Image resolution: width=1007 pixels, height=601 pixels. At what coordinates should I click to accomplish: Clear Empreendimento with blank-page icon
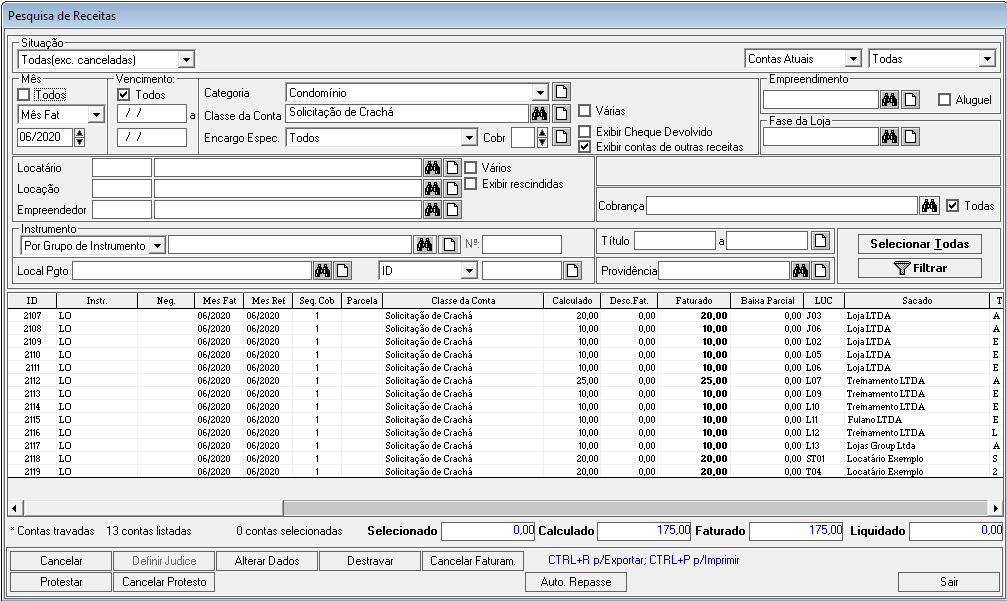pos(910,100)
